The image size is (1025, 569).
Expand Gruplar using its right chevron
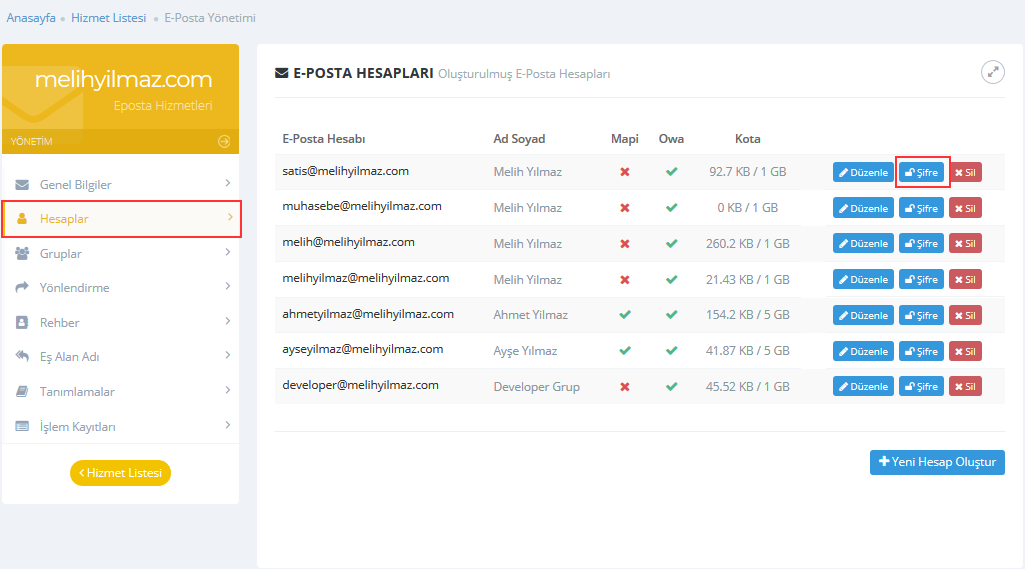228,252
